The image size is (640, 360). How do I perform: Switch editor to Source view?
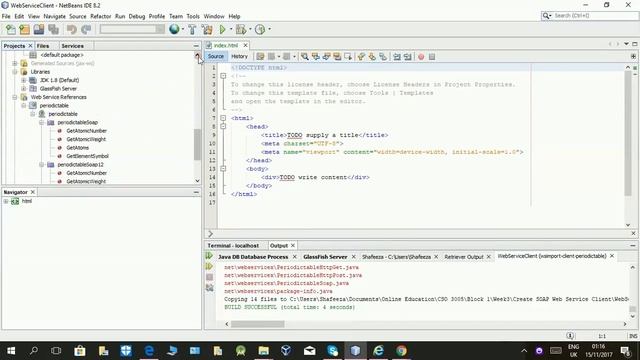pos(216,56)
